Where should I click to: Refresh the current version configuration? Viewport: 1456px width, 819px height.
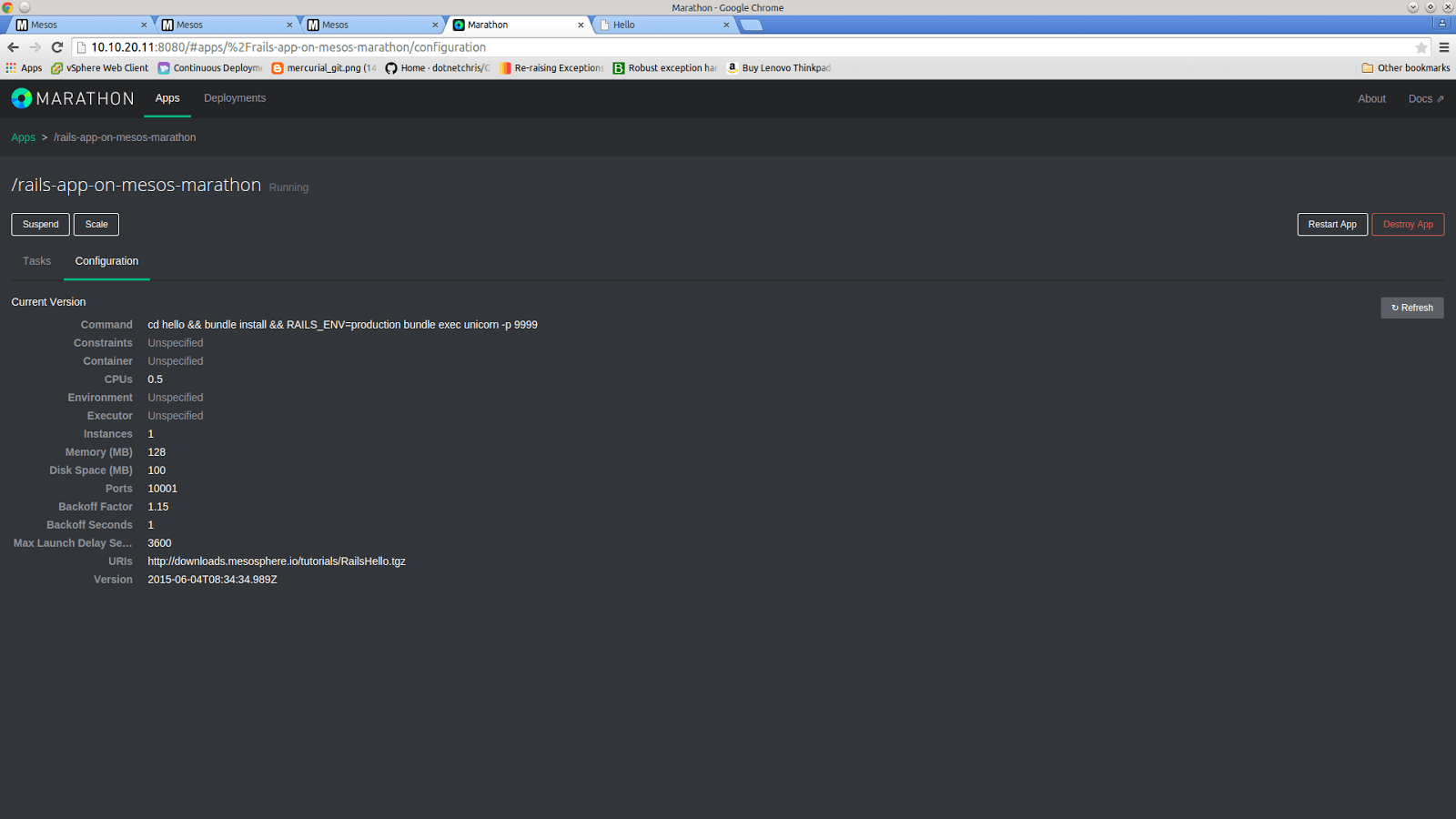[1411, 308]
